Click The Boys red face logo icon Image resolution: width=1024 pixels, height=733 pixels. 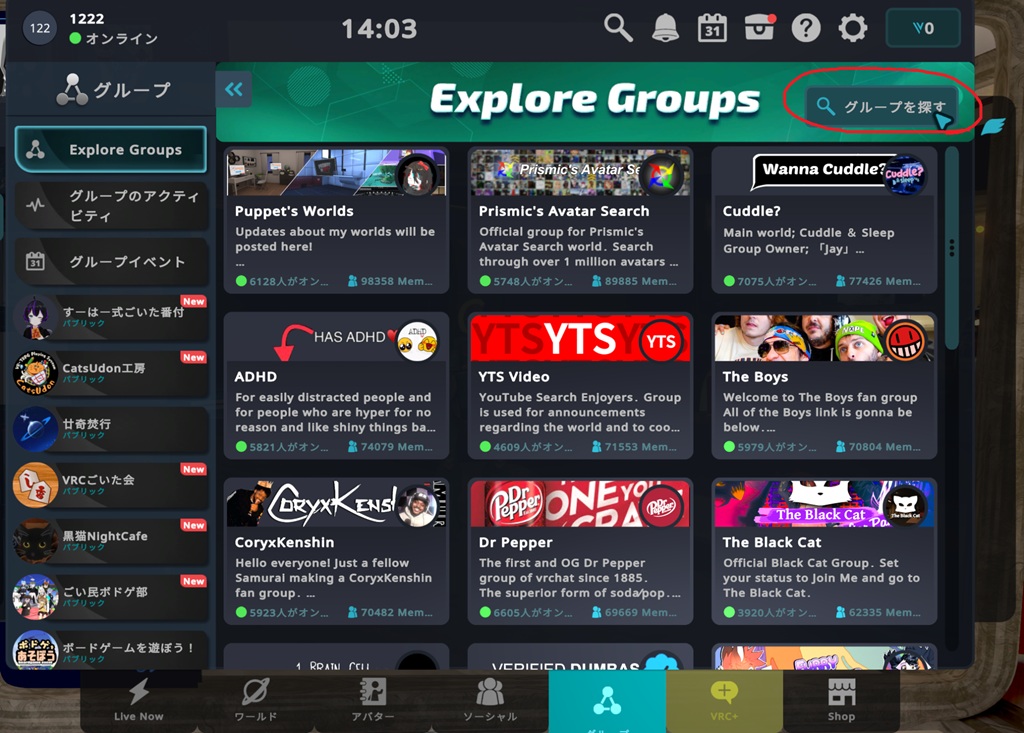pyautogui.click(x=904, y=341)
